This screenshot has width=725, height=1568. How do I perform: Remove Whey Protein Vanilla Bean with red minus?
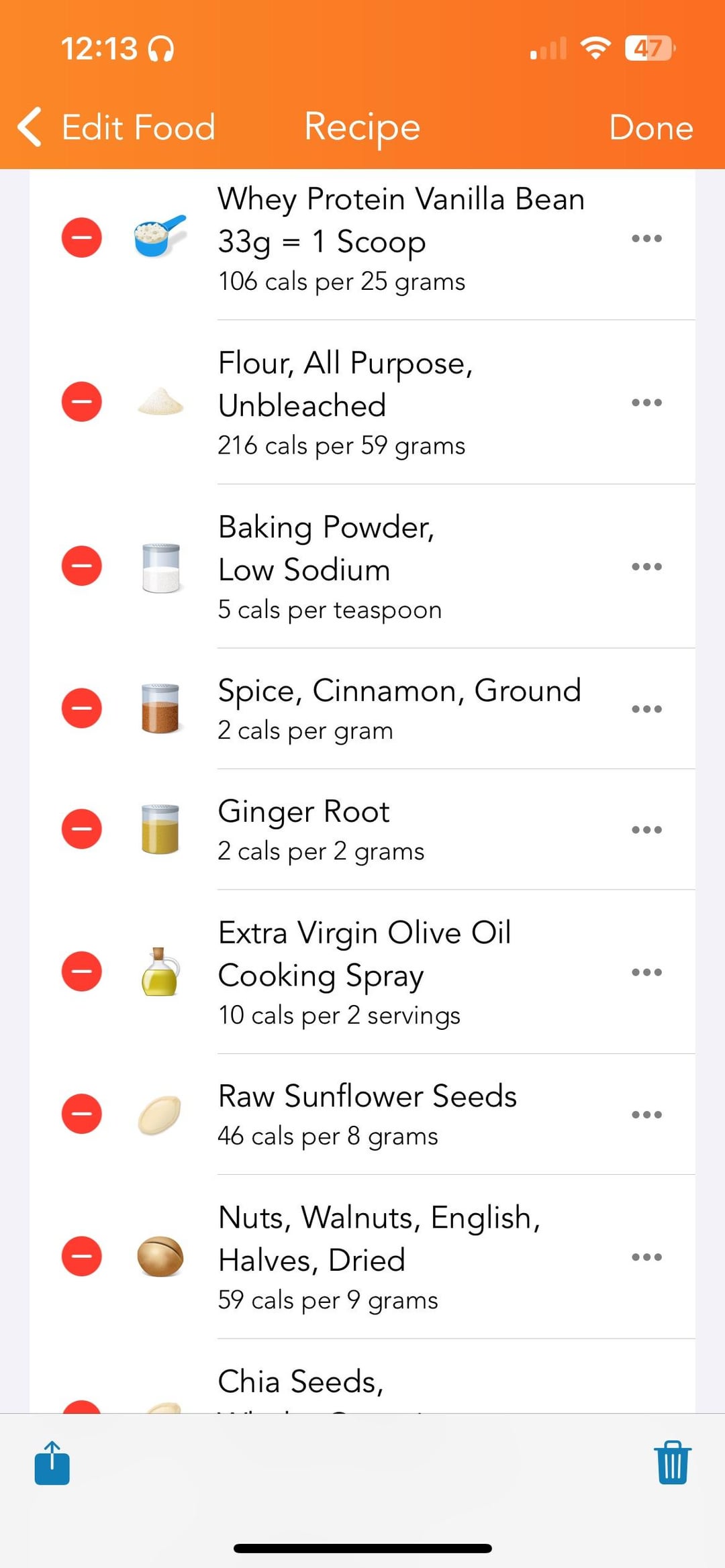click(82, 238)
